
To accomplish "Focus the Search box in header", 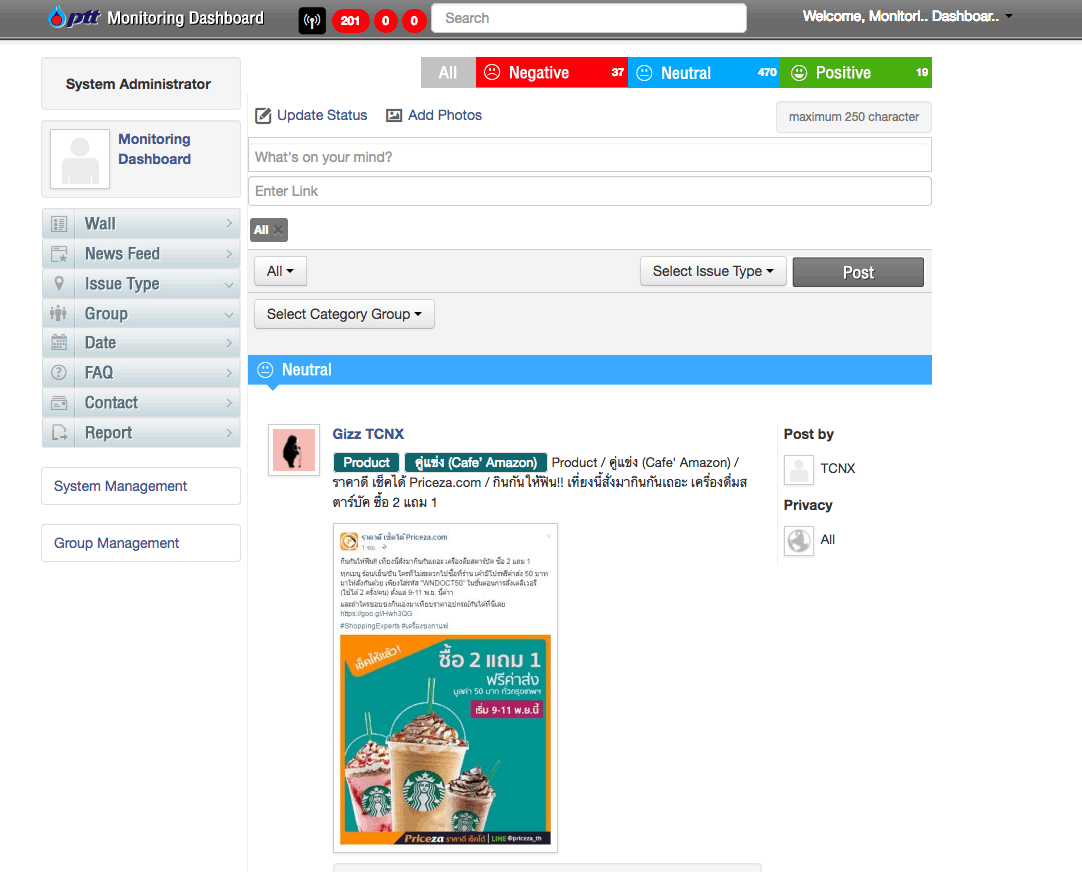I will pos(589,18).
